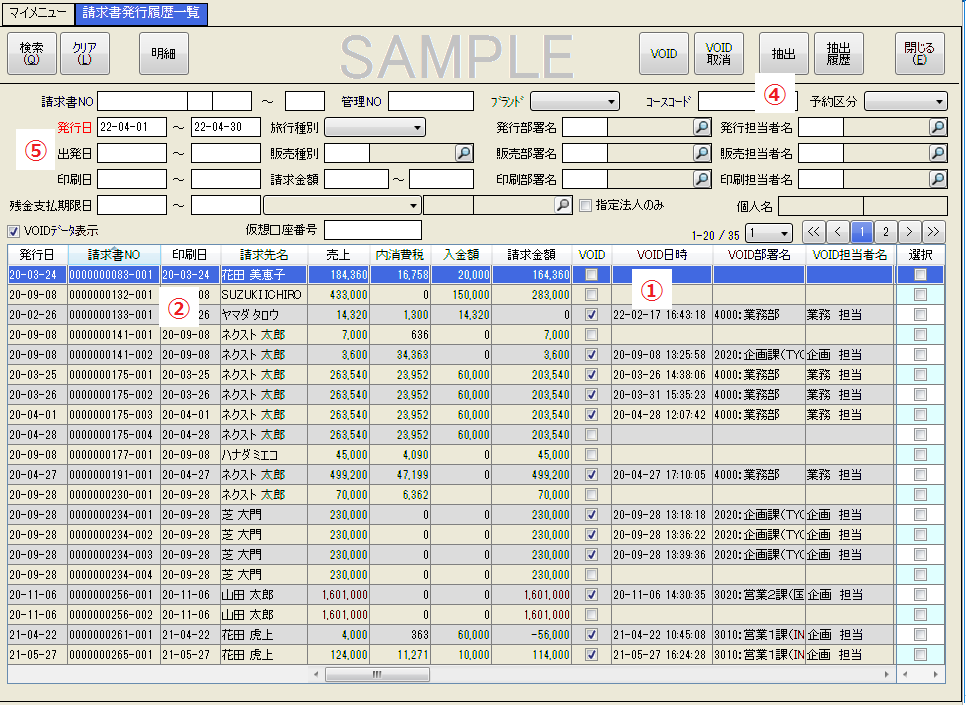966x715 pixels.
Task: Uncheck VOID box for invoice 0000000133-001
Action: point(591,315)
